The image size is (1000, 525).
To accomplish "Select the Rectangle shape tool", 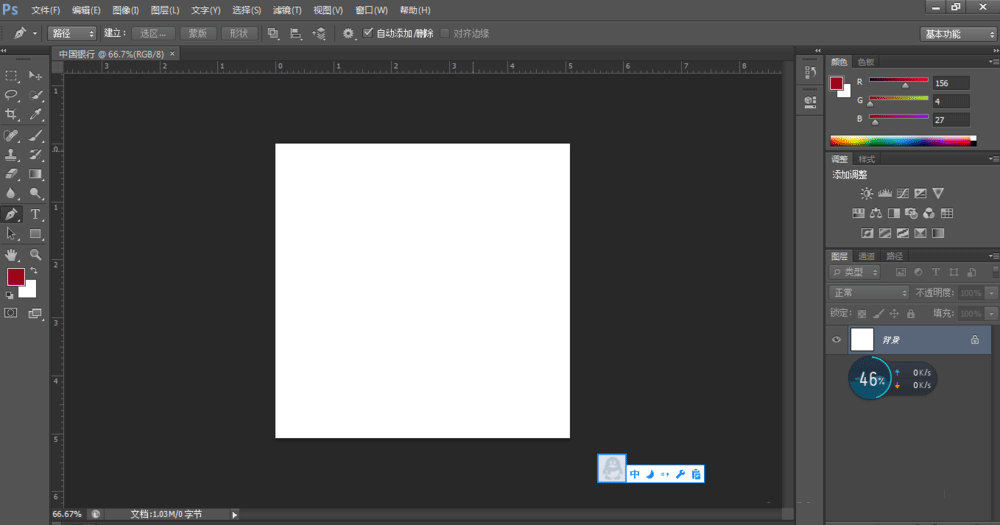I will click(x=35, y=233).
